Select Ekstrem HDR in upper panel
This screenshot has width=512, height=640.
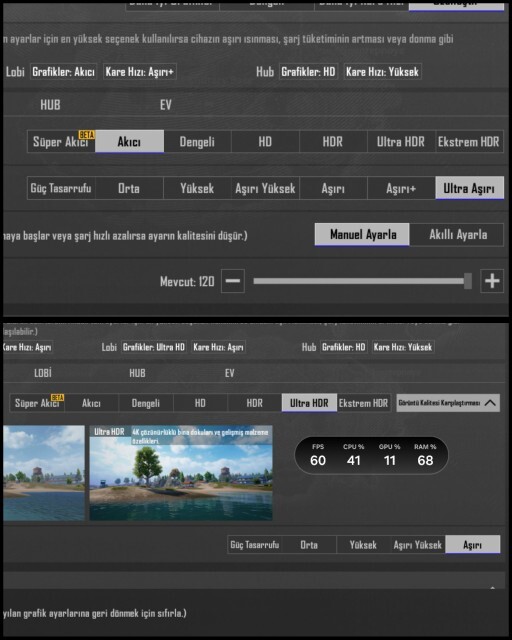coord(469,142)
